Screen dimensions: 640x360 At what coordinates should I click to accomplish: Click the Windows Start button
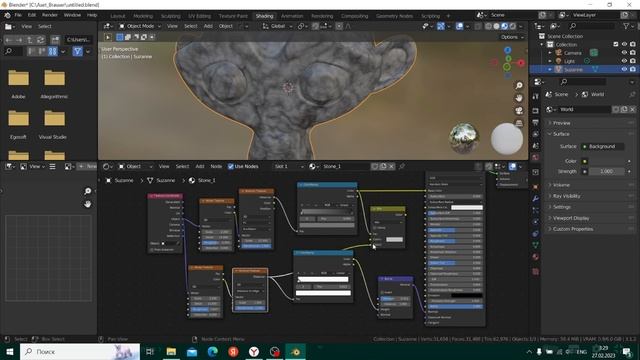point(9,351)
